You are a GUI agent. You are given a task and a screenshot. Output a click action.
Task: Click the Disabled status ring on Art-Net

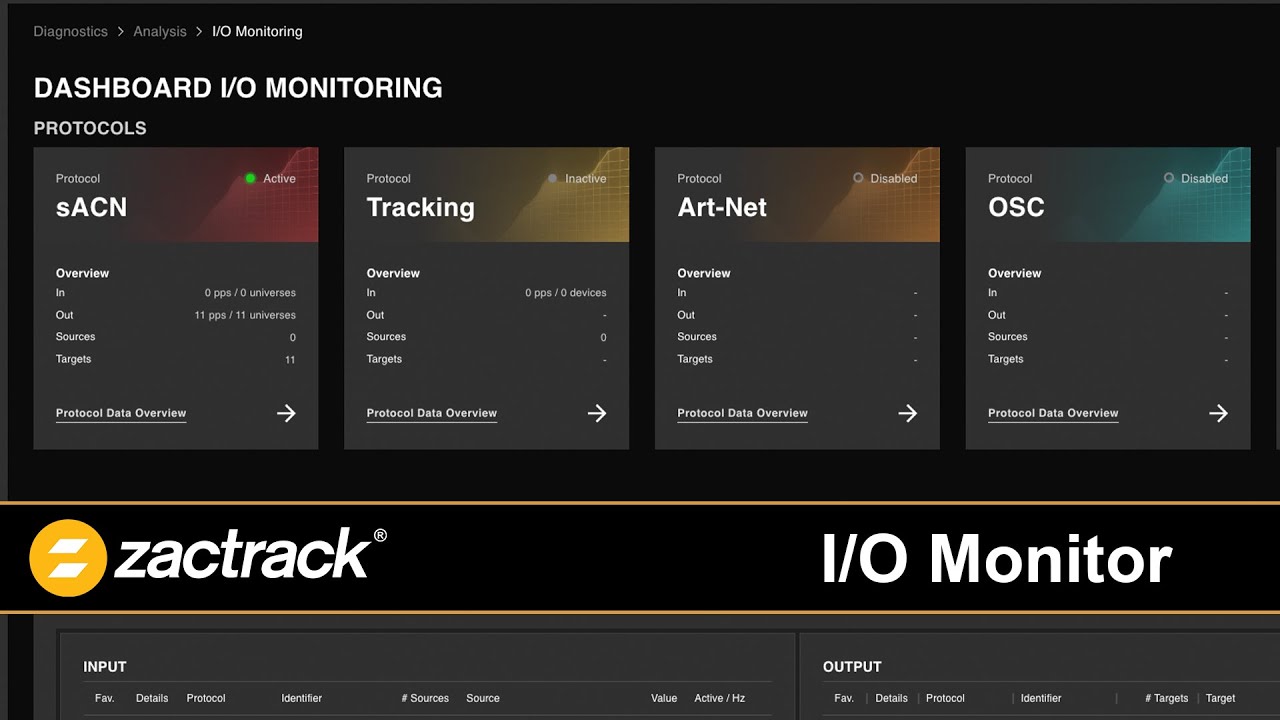click(858, 178)
